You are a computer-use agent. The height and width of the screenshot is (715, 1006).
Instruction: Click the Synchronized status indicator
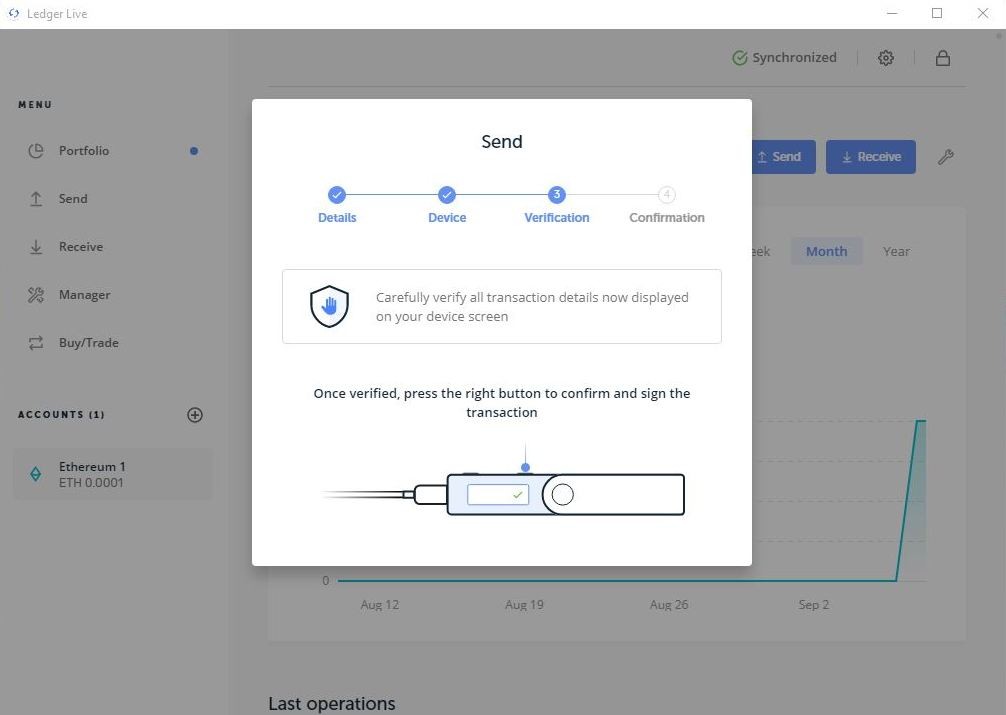[x=784, y=57]
